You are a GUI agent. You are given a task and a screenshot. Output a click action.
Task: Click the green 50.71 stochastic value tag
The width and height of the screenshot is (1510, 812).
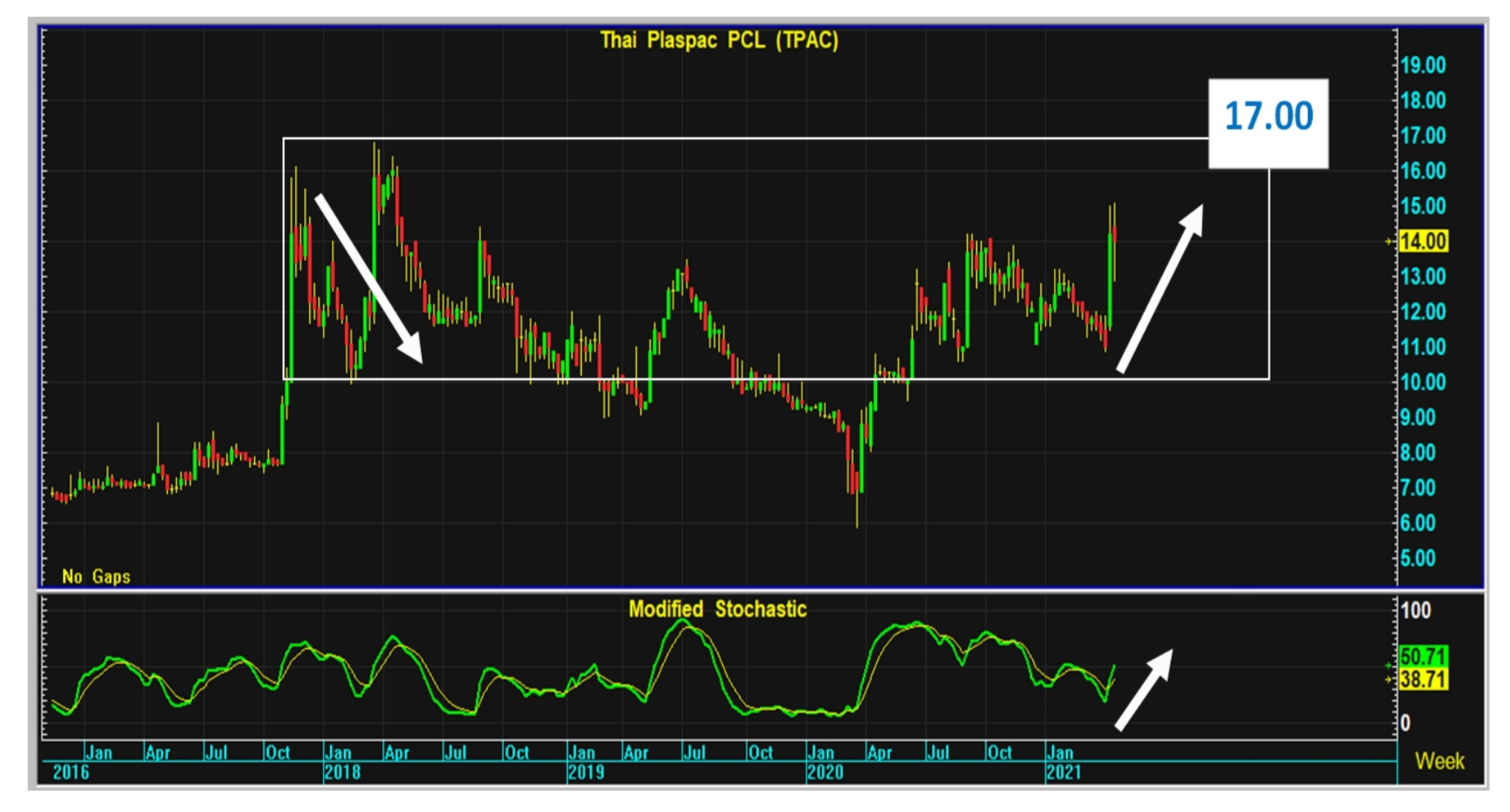(1423, 656)
